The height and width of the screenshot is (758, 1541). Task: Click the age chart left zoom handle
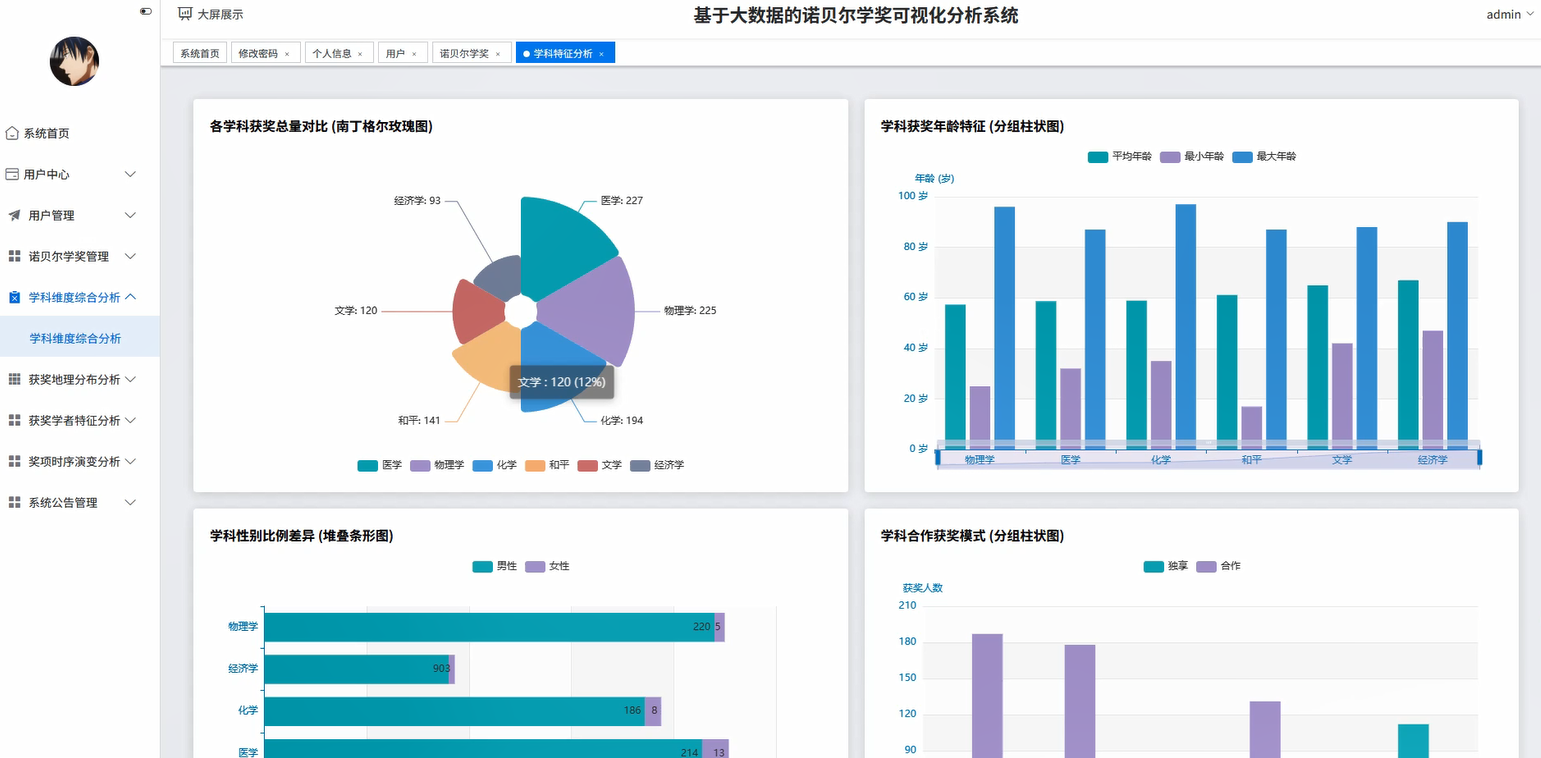[x=938, y=458]
